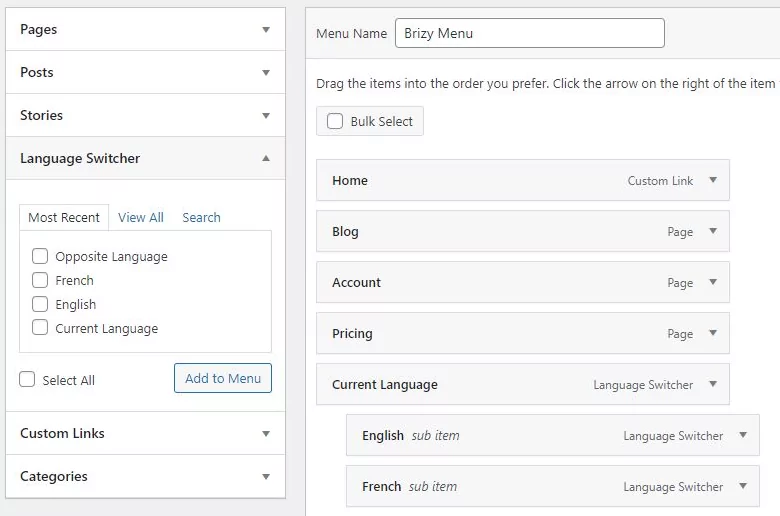Check the Current Language checkbox
780x516 pixels.
(40, 327)
